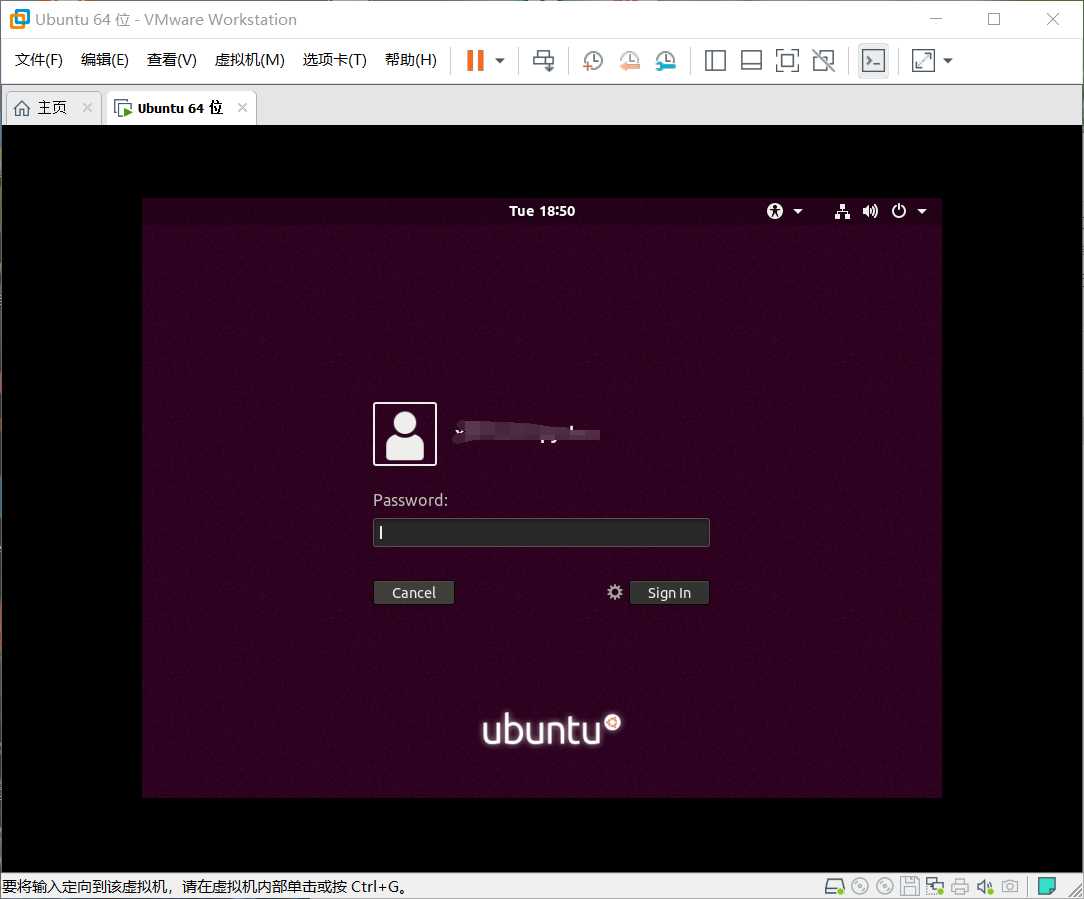Expand the accessibility menu arrow
1084x899 pixels.
798,211
